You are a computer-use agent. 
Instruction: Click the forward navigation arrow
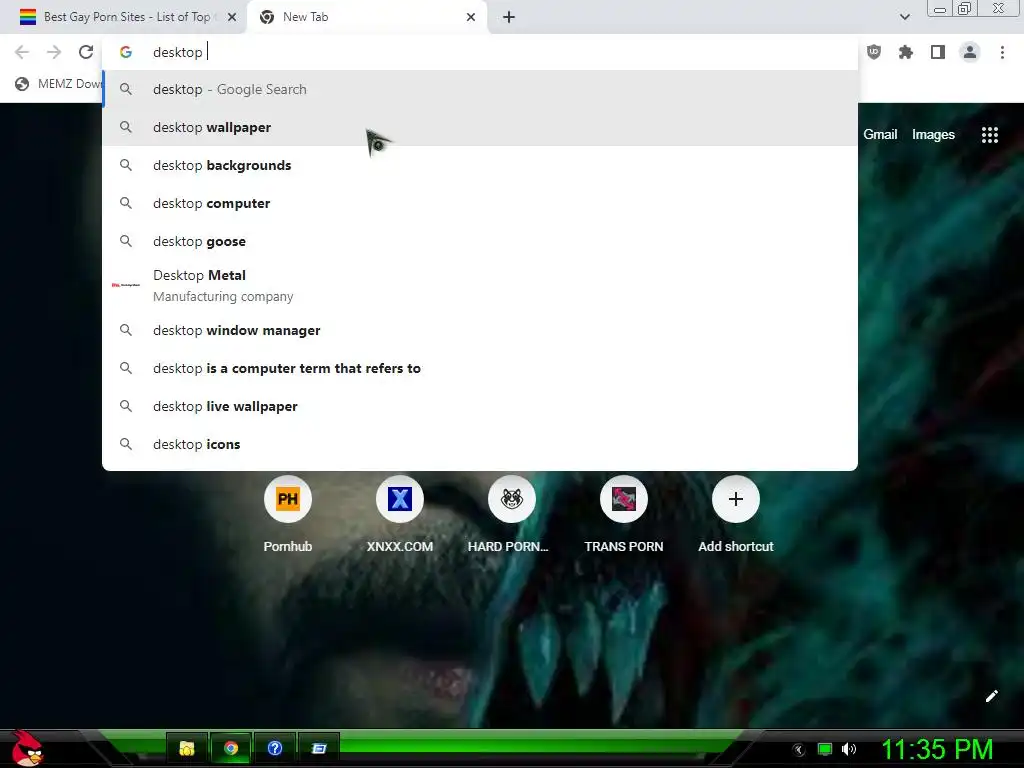tap(54, 52)
